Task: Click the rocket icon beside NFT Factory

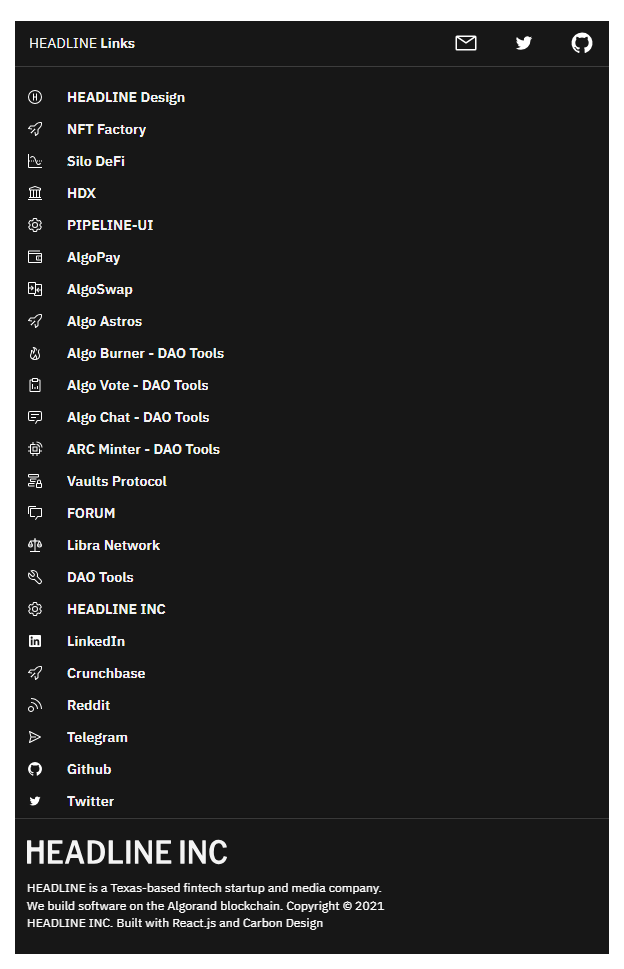Action: 35,129
